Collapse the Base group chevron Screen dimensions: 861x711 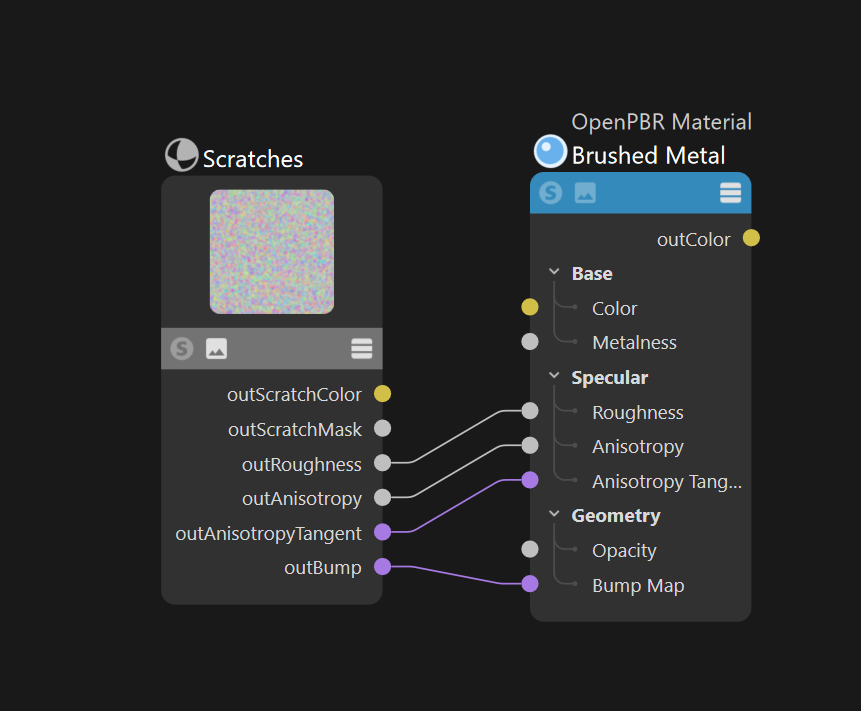coord(554,272)
